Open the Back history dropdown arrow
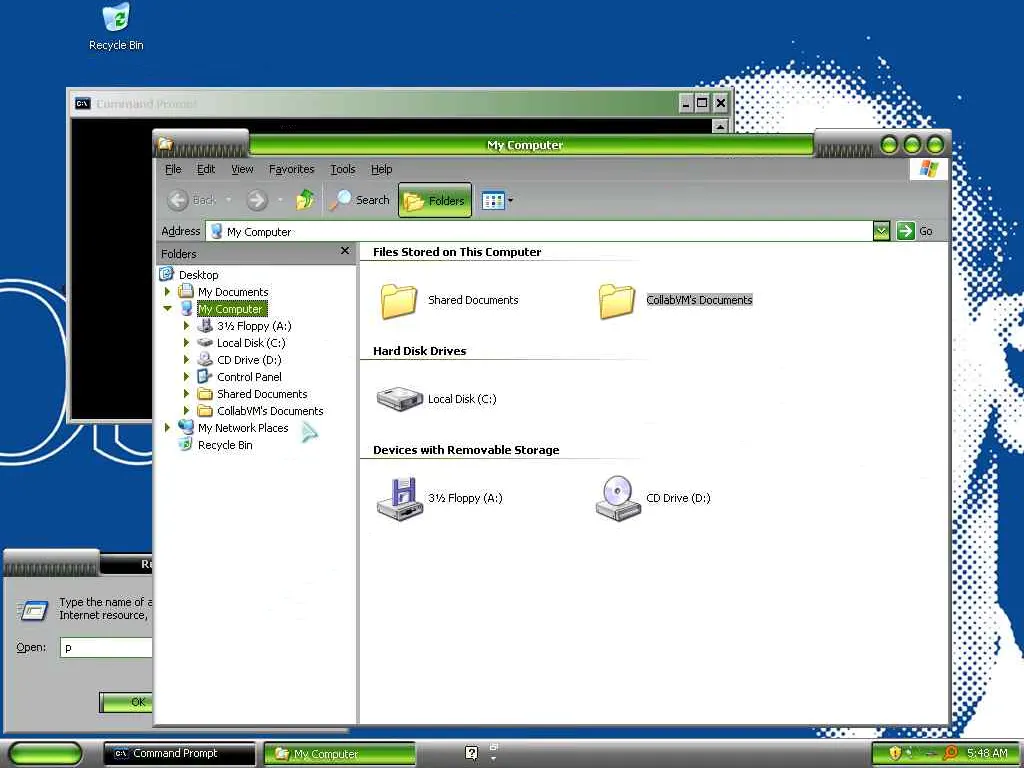Screen dimensions: 1024x768 (229, 200)
